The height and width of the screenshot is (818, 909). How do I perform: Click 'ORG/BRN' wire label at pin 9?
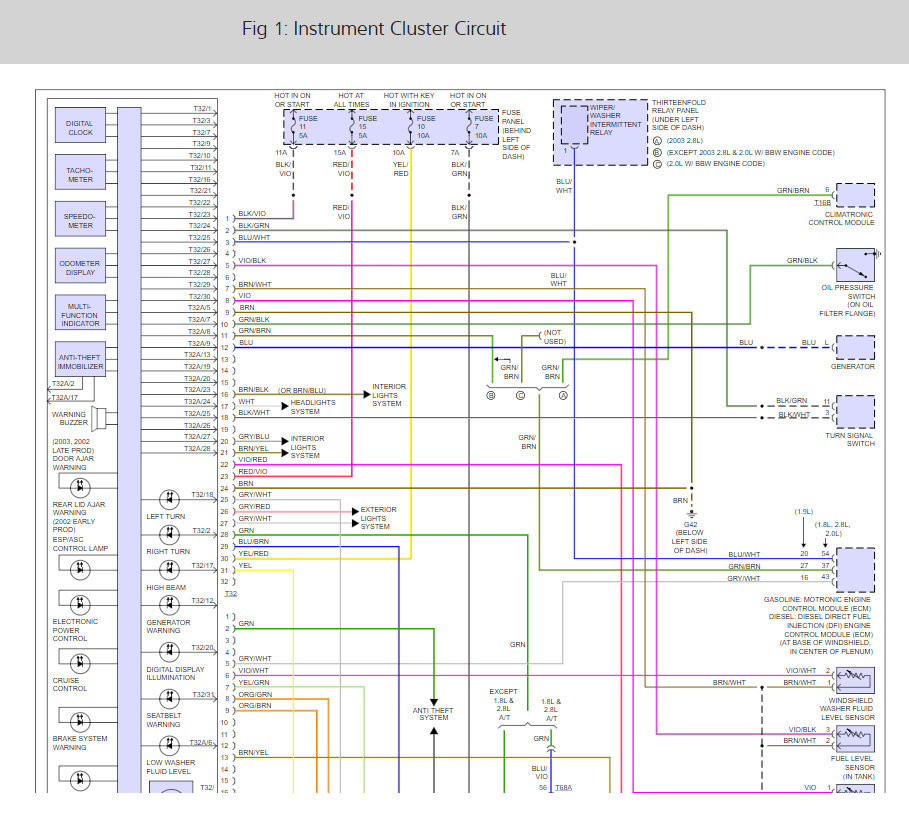pyautogui.click(x=254, y=706)
